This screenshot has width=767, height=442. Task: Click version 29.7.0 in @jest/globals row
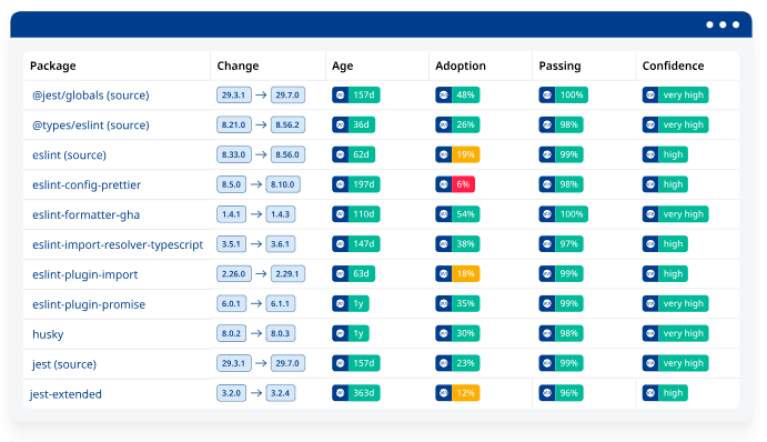coord(288,95)
